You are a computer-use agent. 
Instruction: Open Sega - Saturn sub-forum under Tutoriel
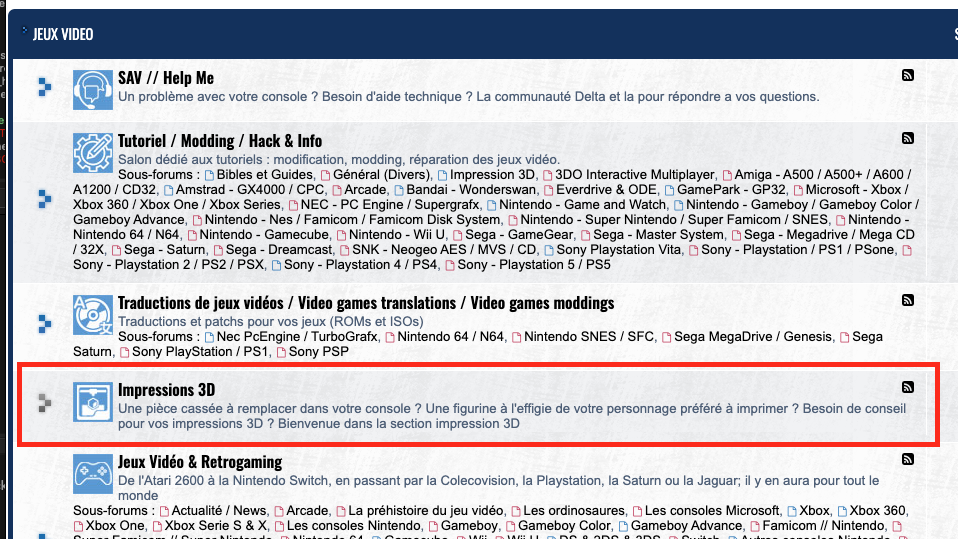point(165,249)
